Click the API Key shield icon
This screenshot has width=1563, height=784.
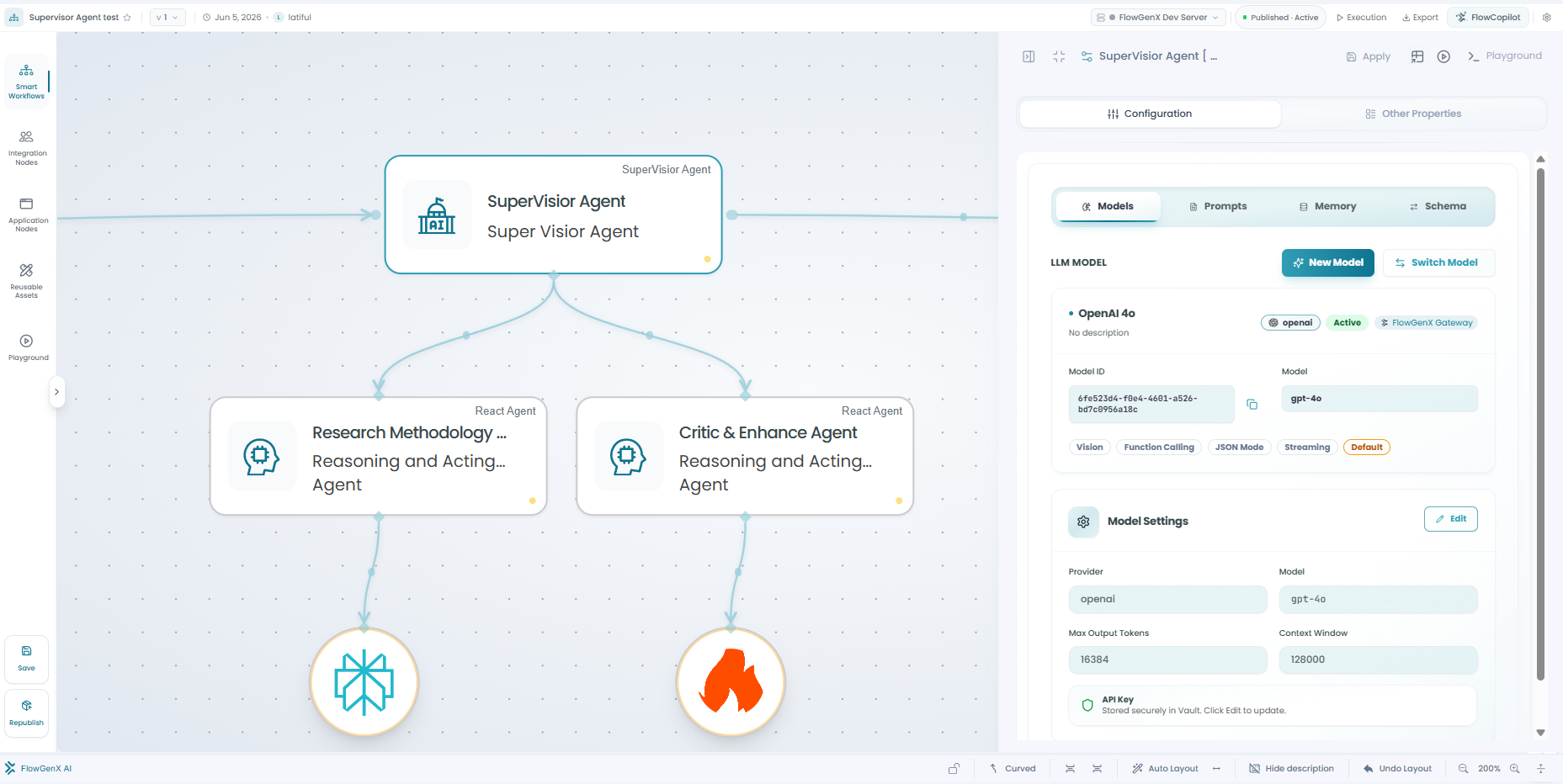click(1087, 705)
